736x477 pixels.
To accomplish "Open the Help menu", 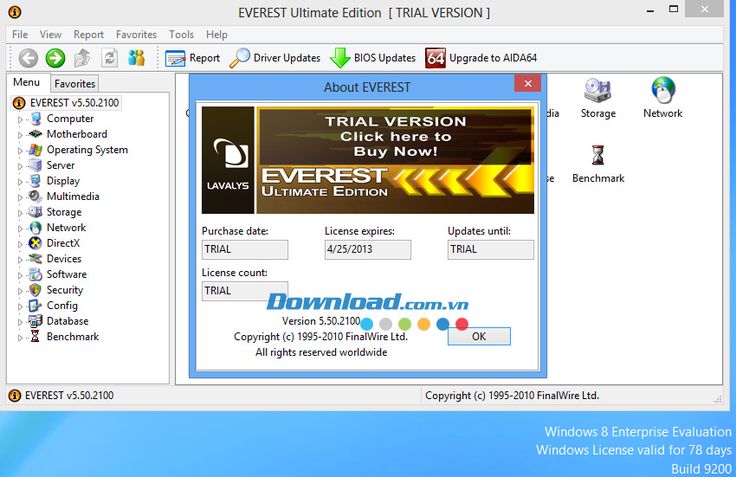I will [216, 34].
